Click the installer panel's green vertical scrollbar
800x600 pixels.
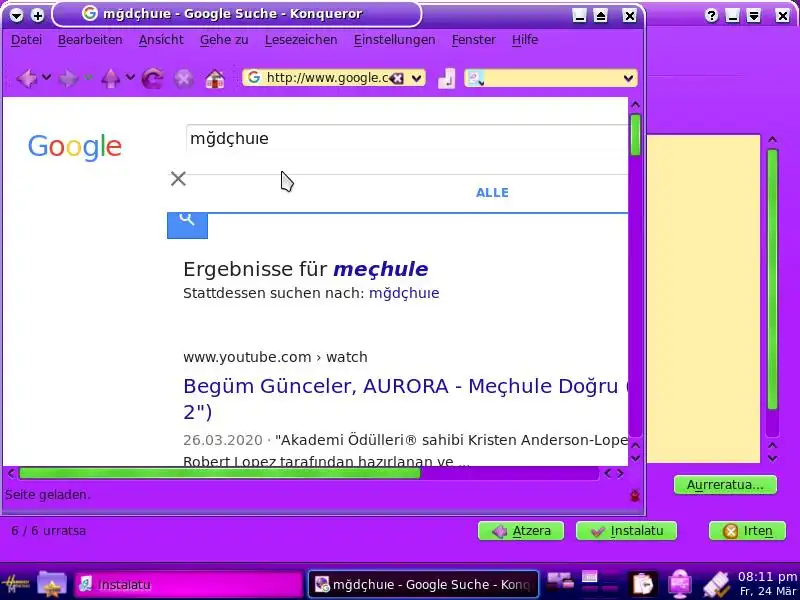(772, 279)
